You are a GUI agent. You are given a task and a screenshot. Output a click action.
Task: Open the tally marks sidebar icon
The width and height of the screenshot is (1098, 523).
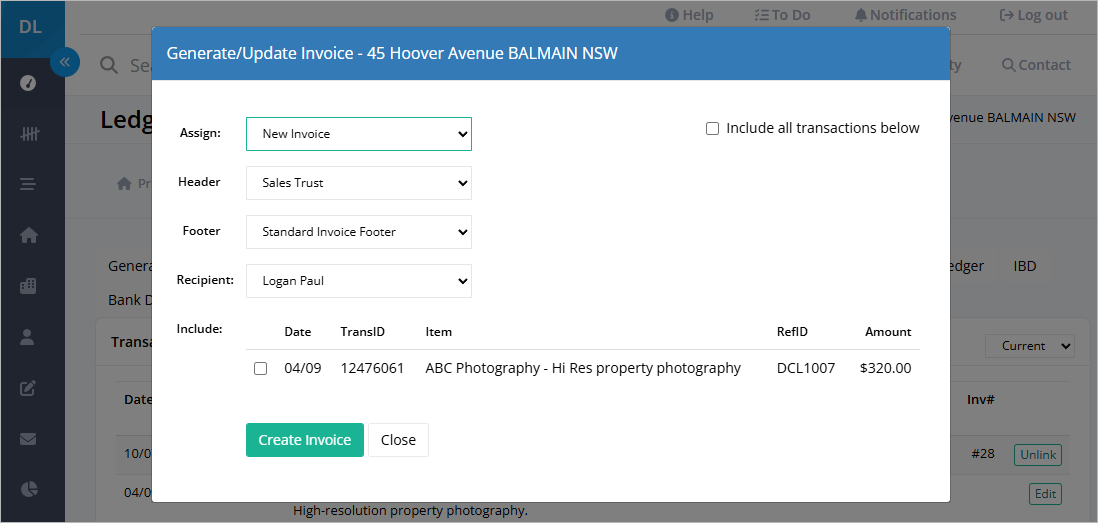[x=28, y=134]
